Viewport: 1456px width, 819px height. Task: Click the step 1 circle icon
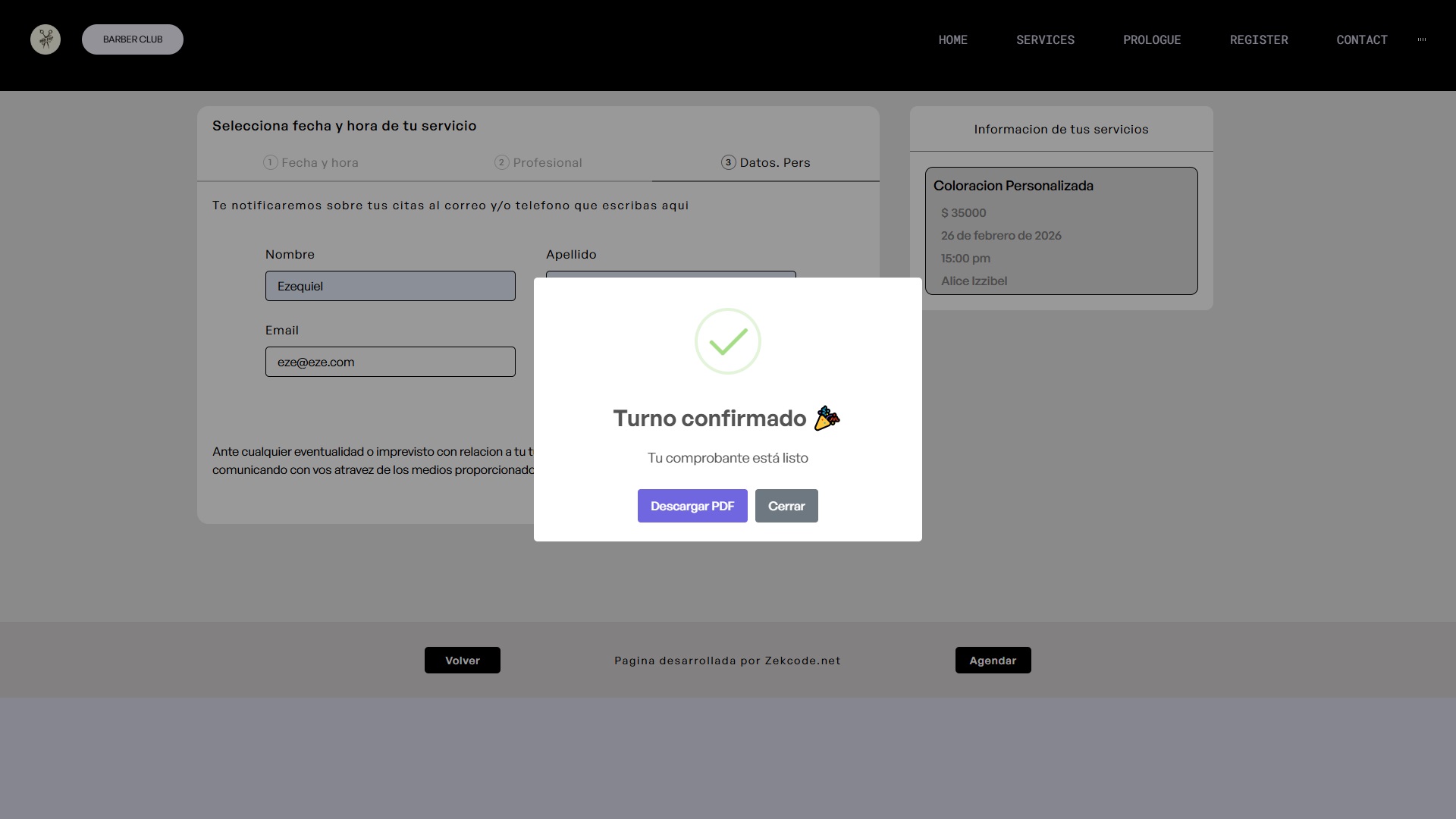pos(270,162)
